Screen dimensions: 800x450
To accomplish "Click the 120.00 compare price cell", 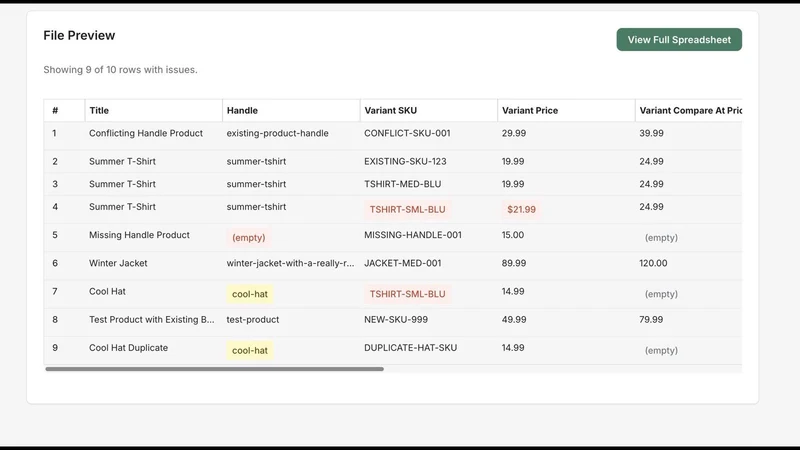I will (x=653, y=263).
